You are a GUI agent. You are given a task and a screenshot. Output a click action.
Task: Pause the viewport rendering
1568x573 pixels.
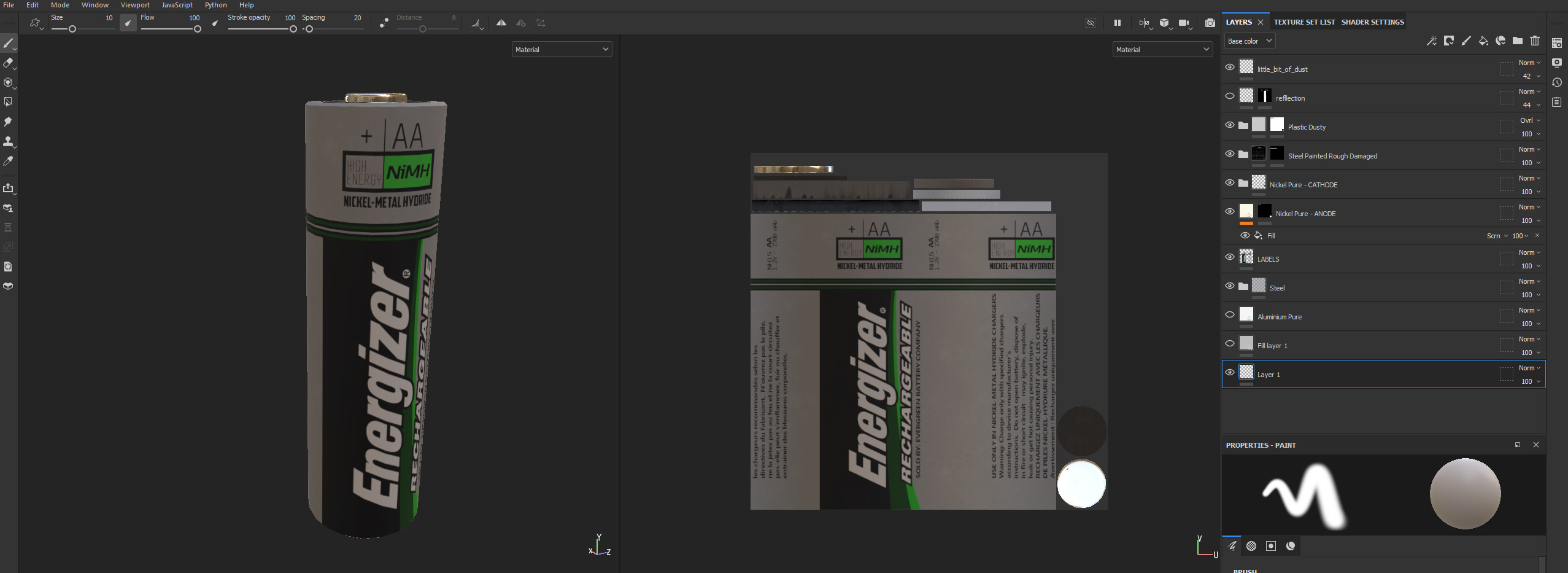[1118, 23]
